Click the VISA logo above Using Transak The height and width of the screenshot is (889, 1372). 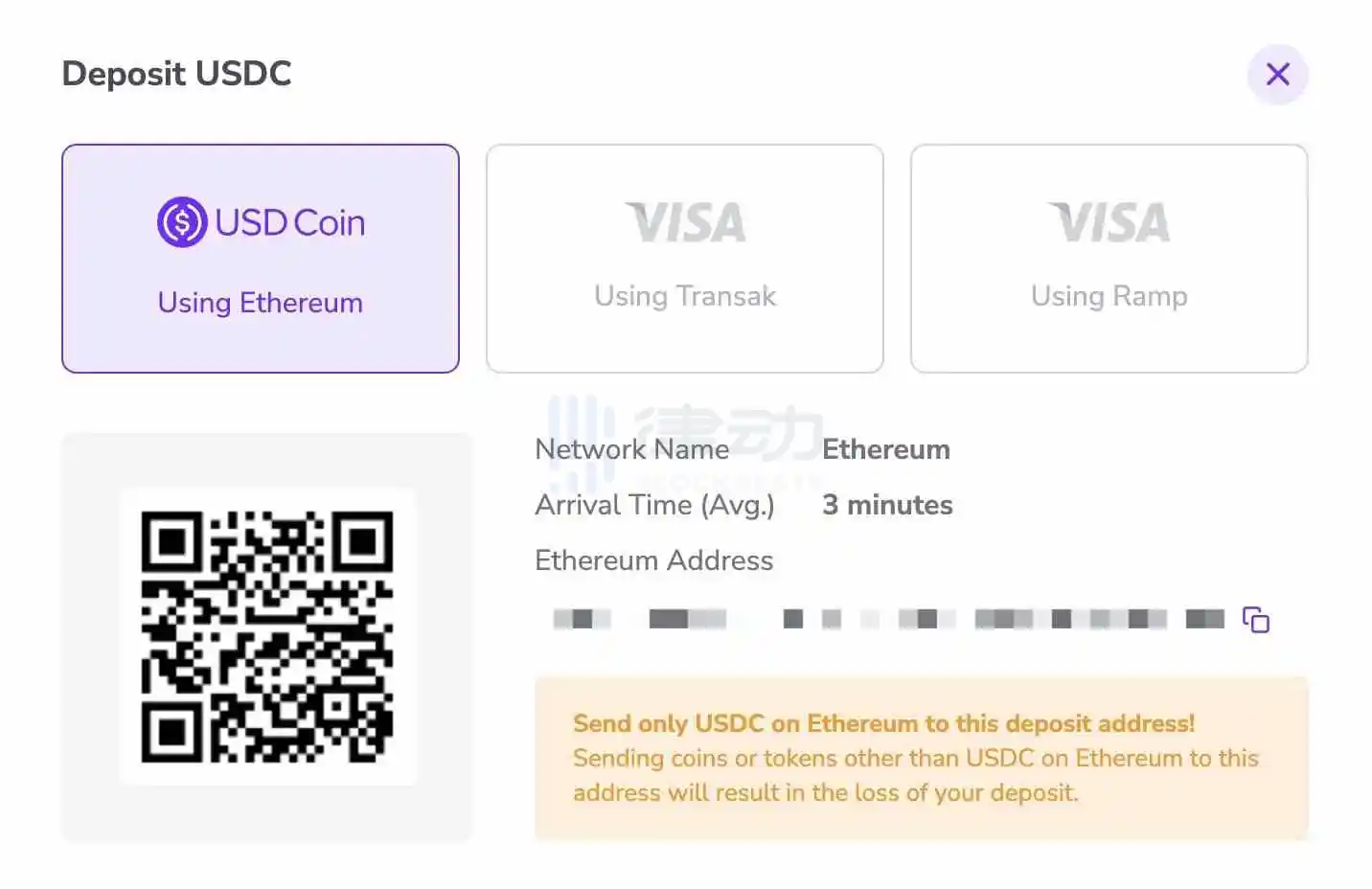pyautogui.click(x=685, y=222)
